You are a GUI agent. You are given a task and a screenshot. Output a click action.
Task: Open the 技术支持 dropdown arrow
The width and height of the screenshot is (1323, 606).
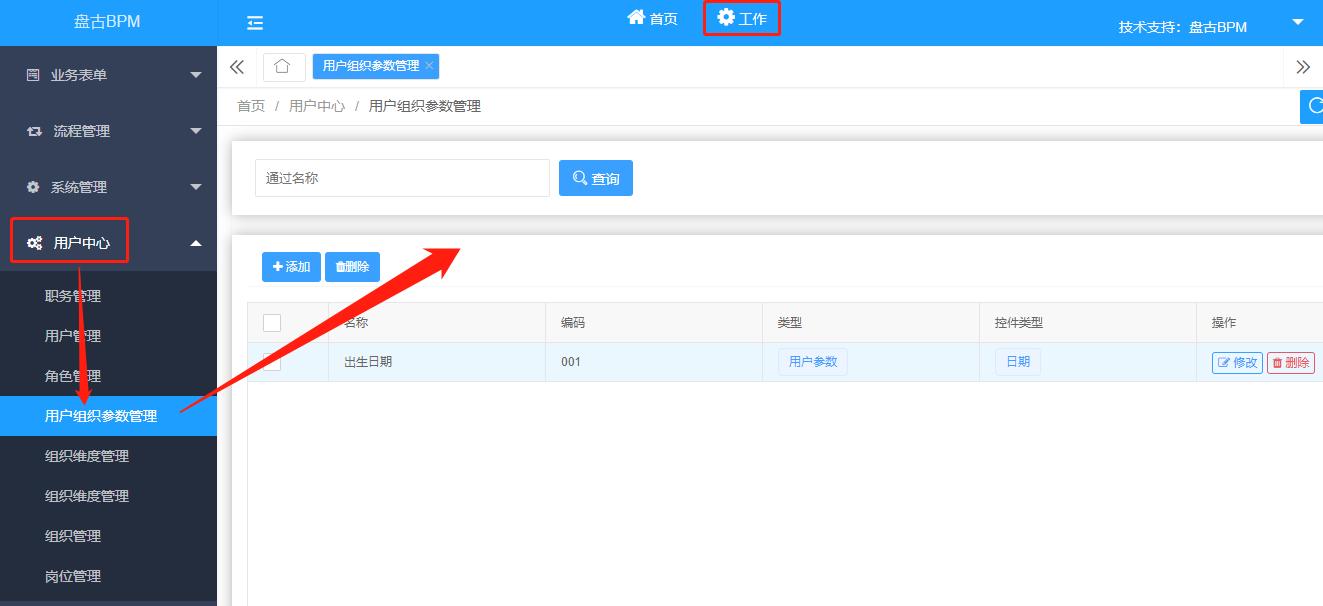pos(1298,22)
